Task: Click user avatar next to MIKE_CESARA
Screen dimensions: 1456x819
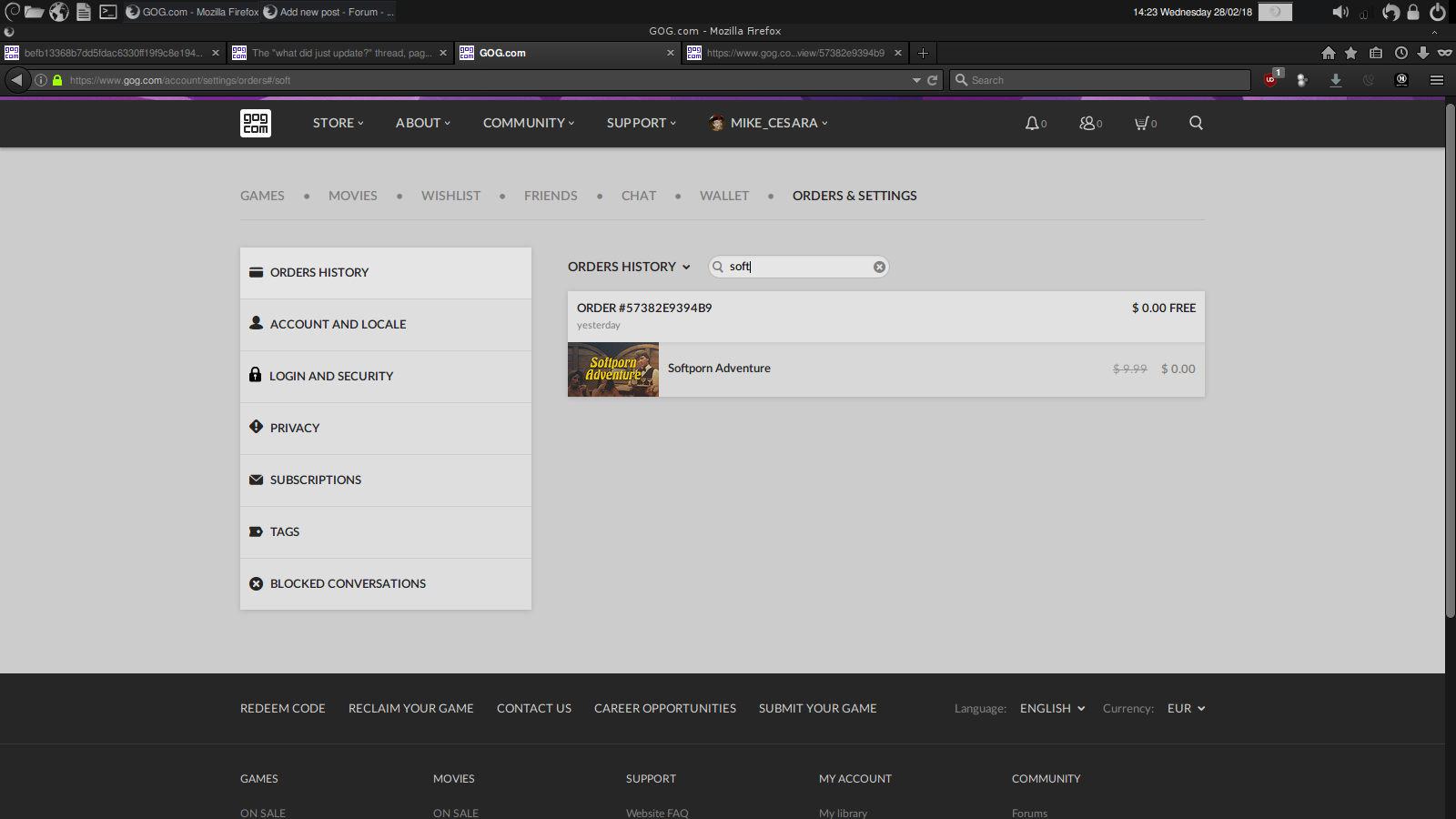Action: (x=717, y=123)
